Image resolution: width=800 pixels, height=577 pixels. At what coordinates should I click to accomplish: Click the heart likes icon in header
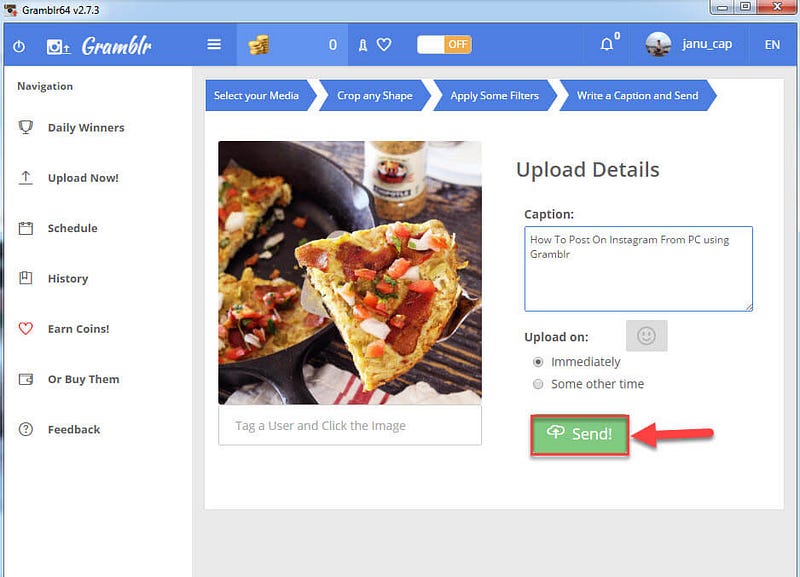384,45
